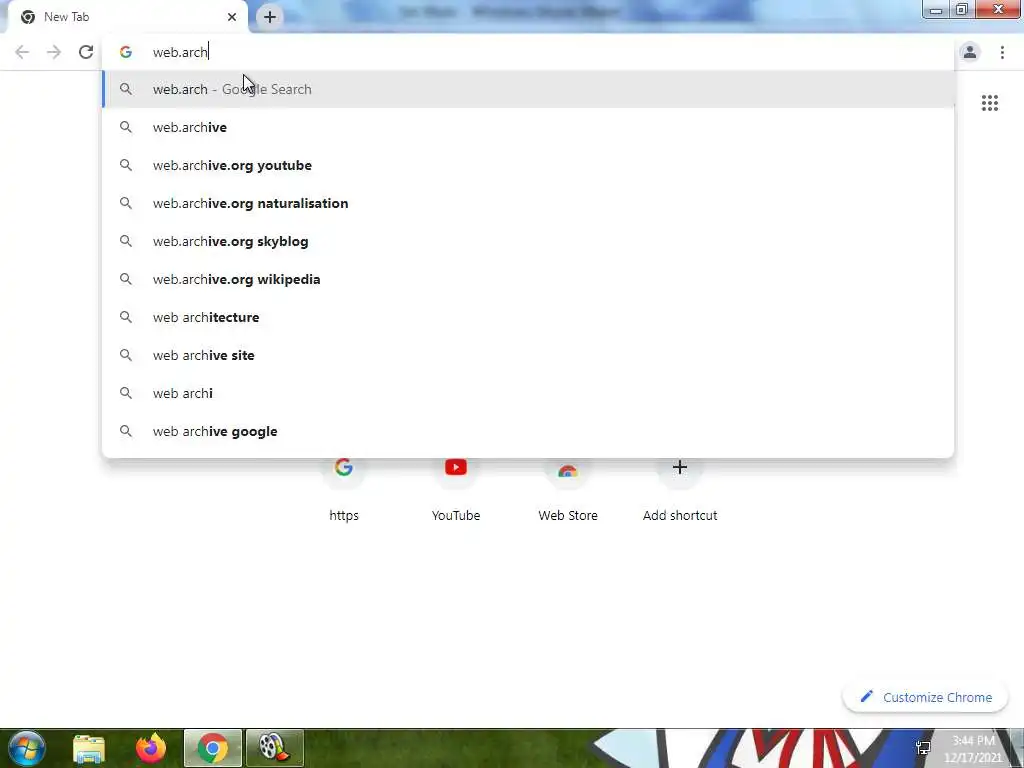Screen dimensions: 1024x768
Task: Click the Google G icon in omnibox
Action: 125,52
